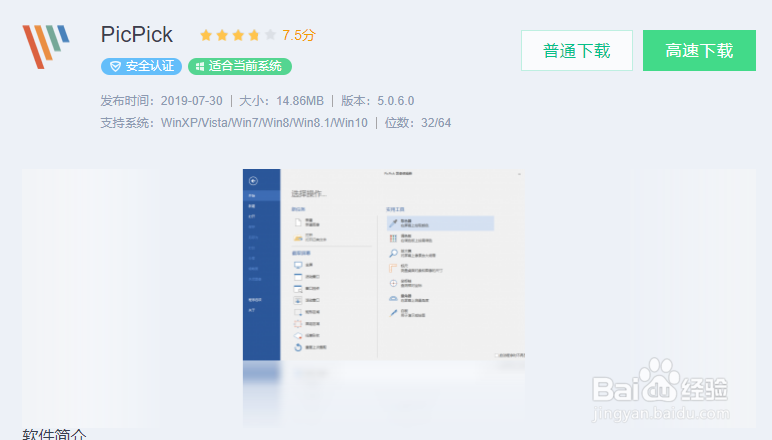Click the 位数 32/64 text
The width and height of the screenshot is (772, 440).
point(418,123)
